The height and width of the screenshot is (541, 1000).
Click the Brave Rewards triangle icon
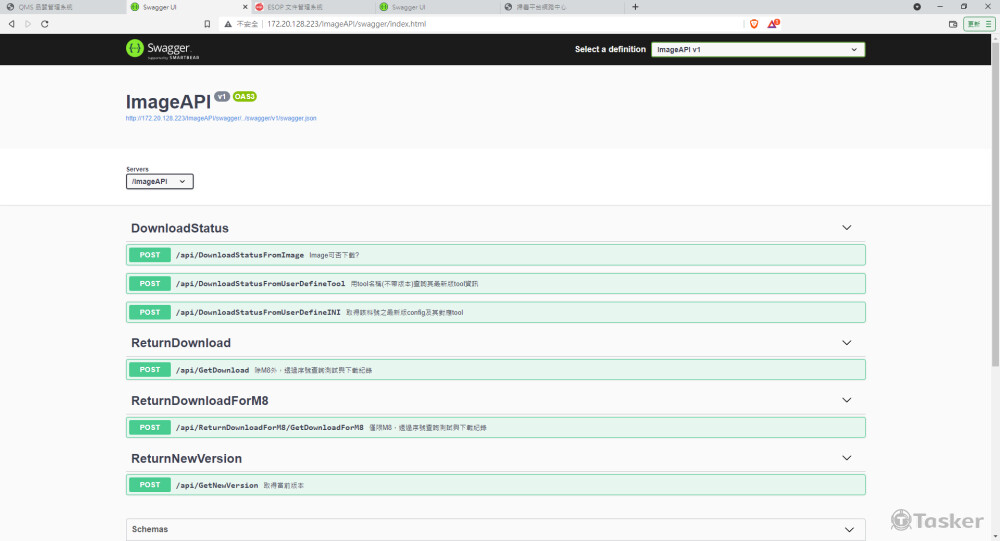pos(772,23)
